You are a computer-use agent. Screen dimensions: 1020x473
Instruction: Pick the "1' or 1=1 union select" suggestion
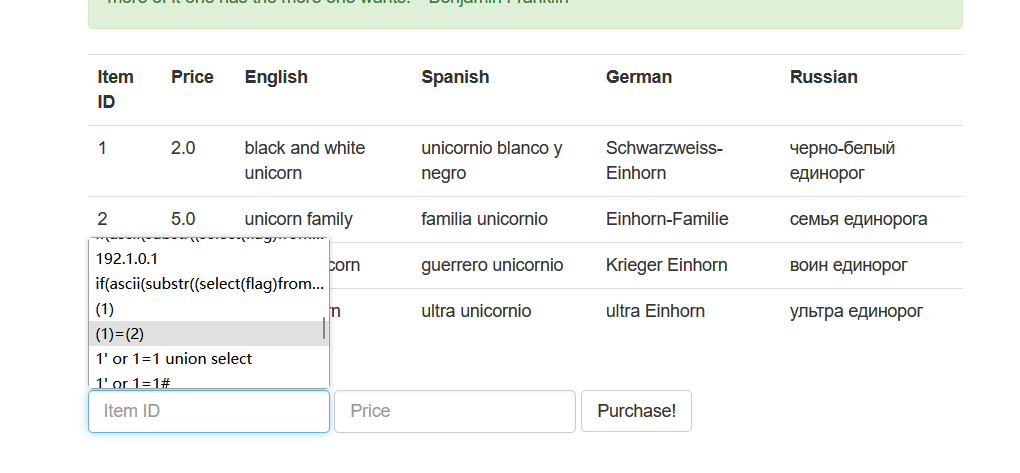180,358
